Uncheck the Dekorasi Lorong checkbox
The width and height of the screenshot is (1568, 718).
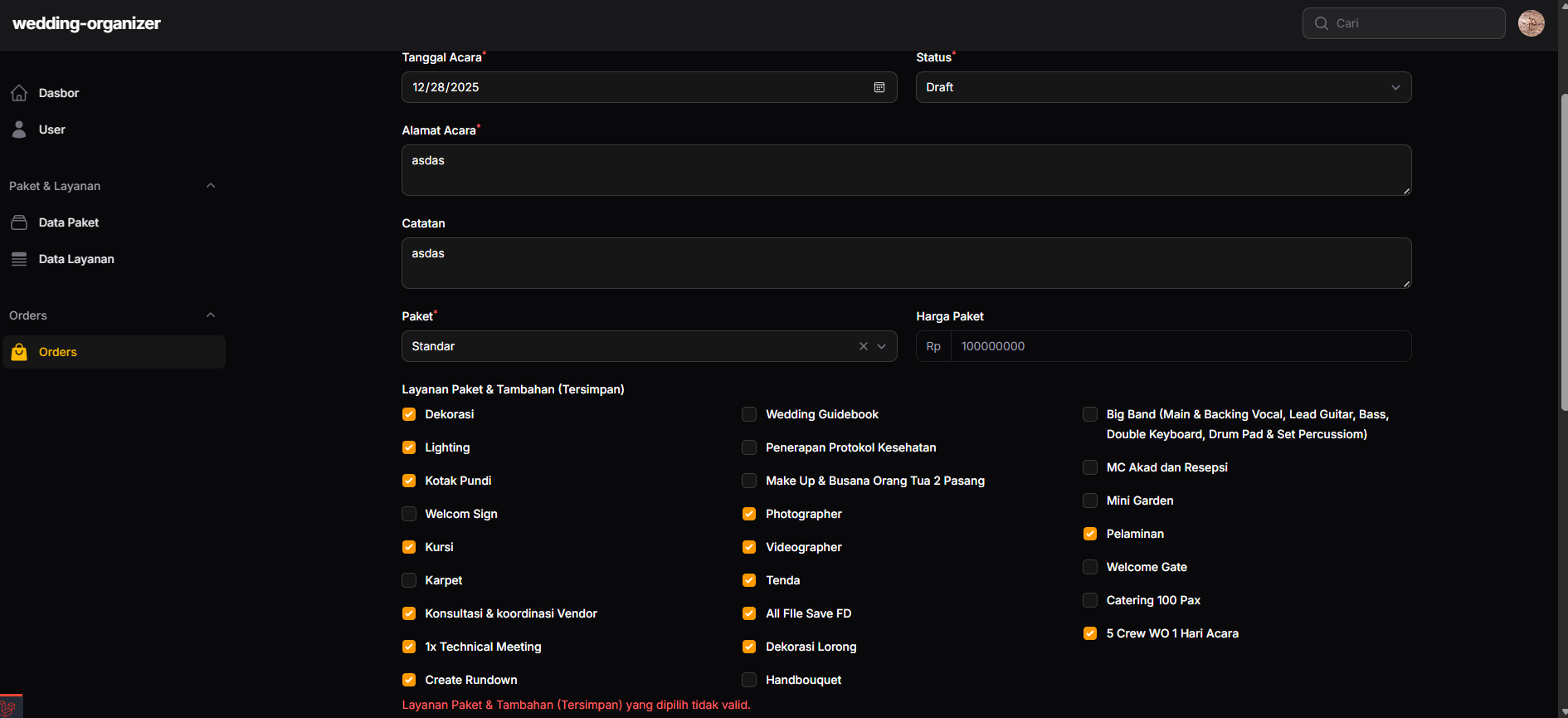pyautogui.click(x=749, y=647)
